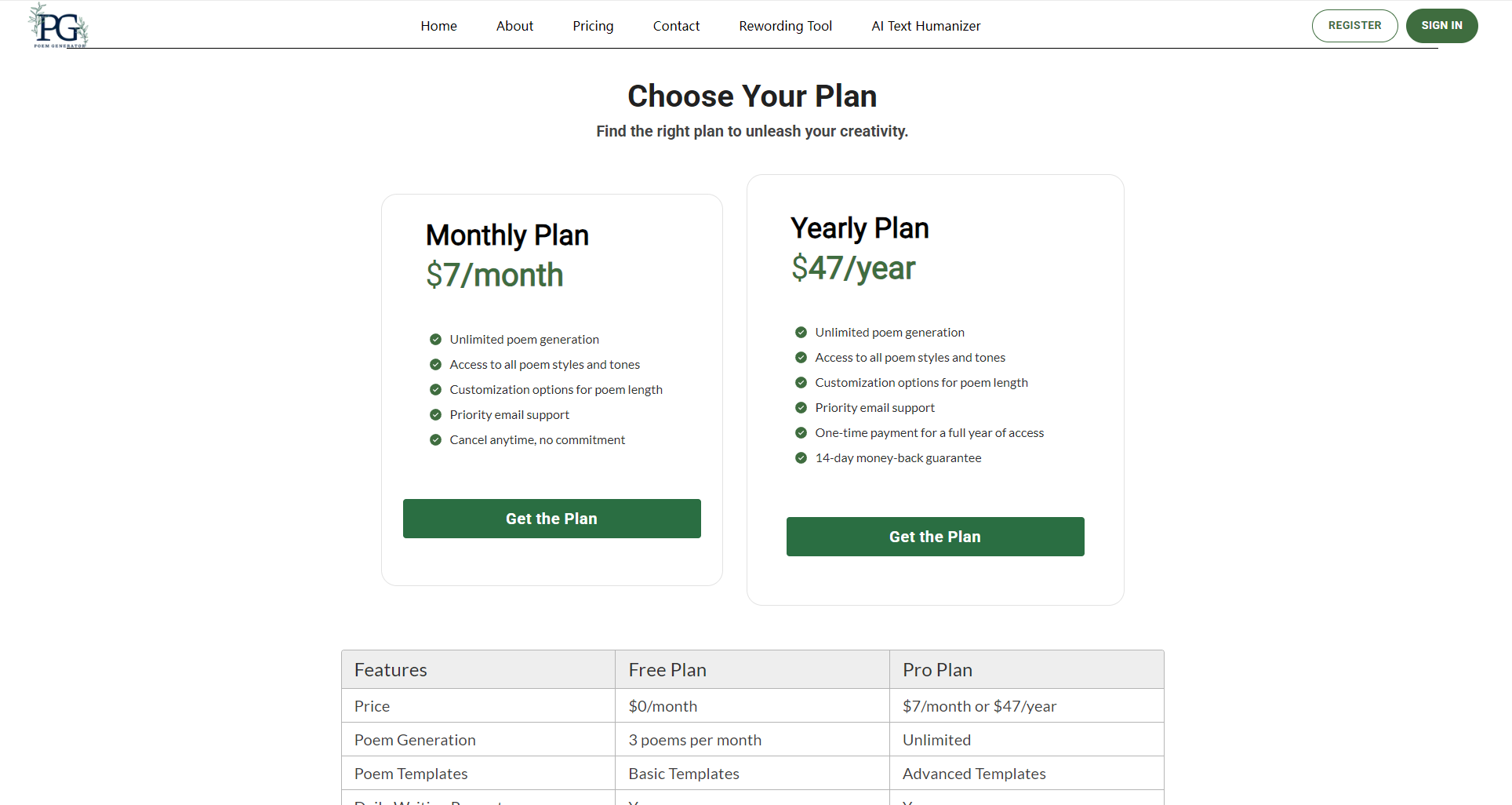The width and height of the screenshot is (1512, 805).
Task: Click the $47/year price text
Action: [853, 268]
